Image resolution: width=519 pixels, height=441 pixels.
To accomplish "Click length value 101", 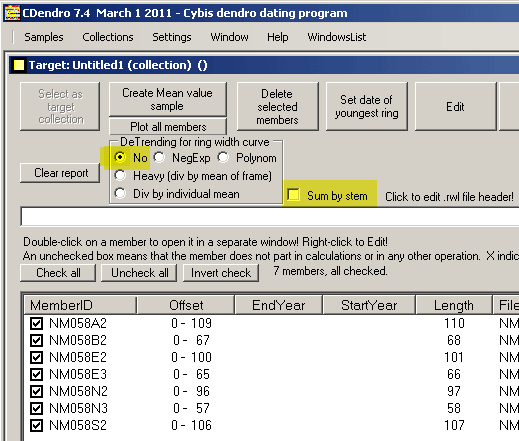I will 454,357.
